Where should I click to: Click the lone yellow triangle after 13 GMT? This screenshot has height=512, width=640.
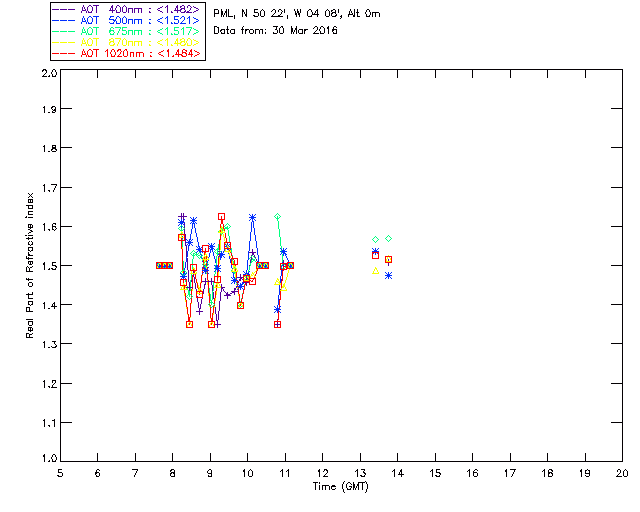376,271
